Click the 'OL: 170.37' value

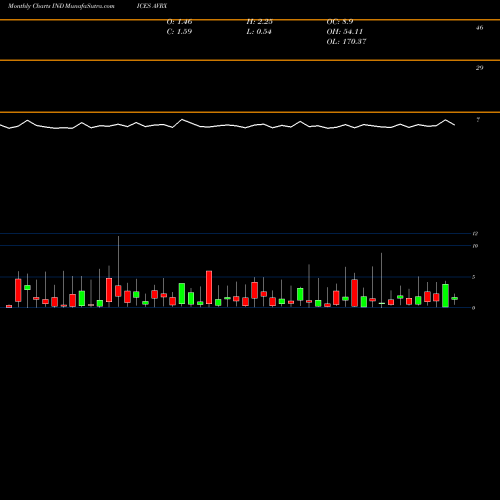[346, 42]
